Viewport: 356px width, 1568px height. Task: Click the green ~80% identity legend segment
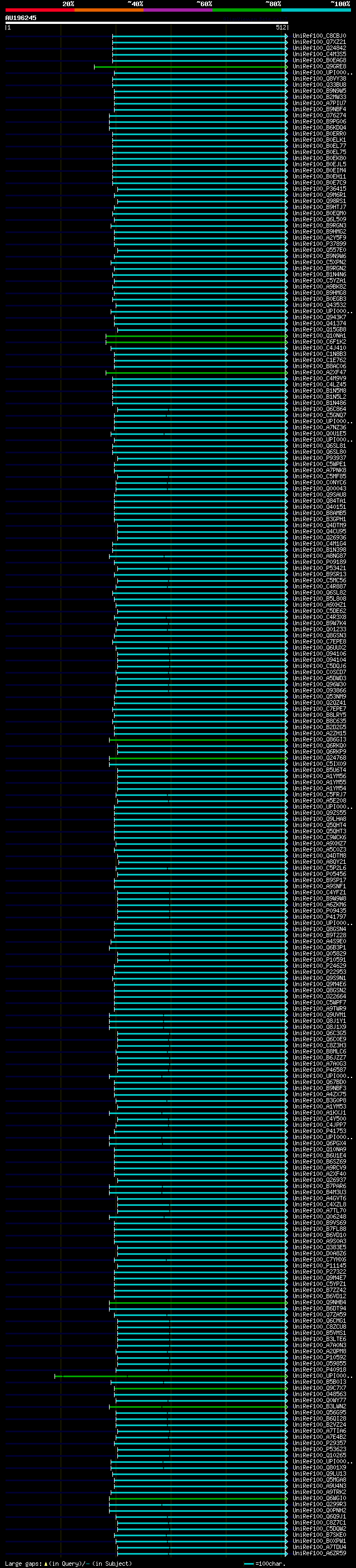pos(246,10)
